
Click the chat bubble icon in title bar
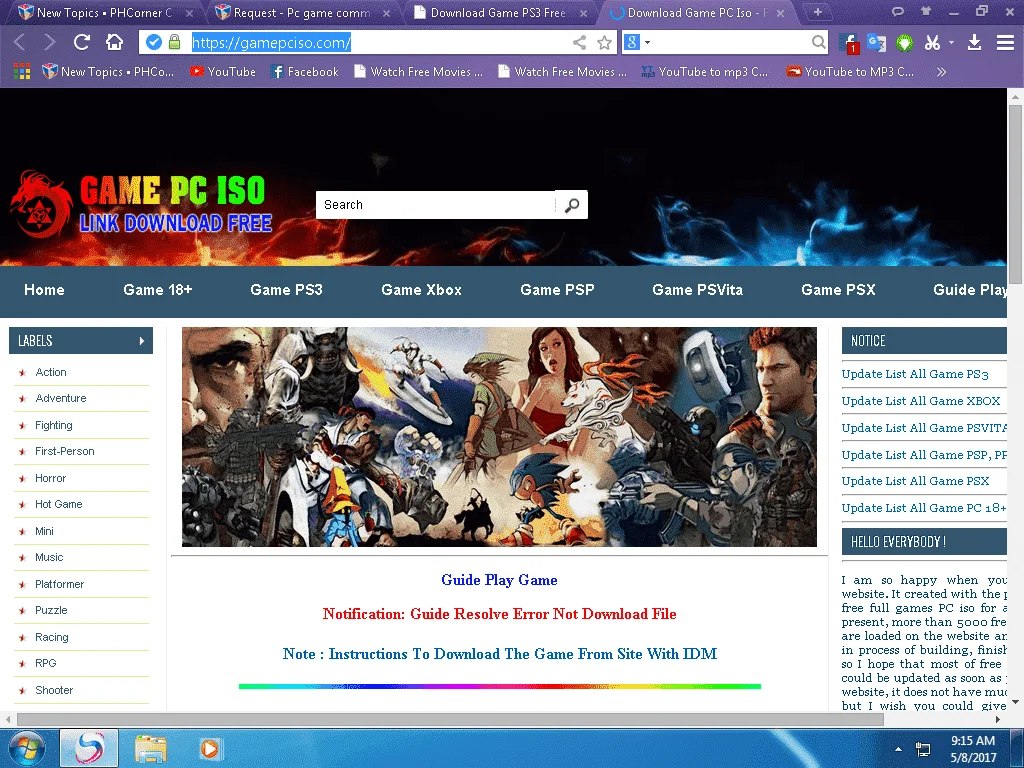pos(898,11)
